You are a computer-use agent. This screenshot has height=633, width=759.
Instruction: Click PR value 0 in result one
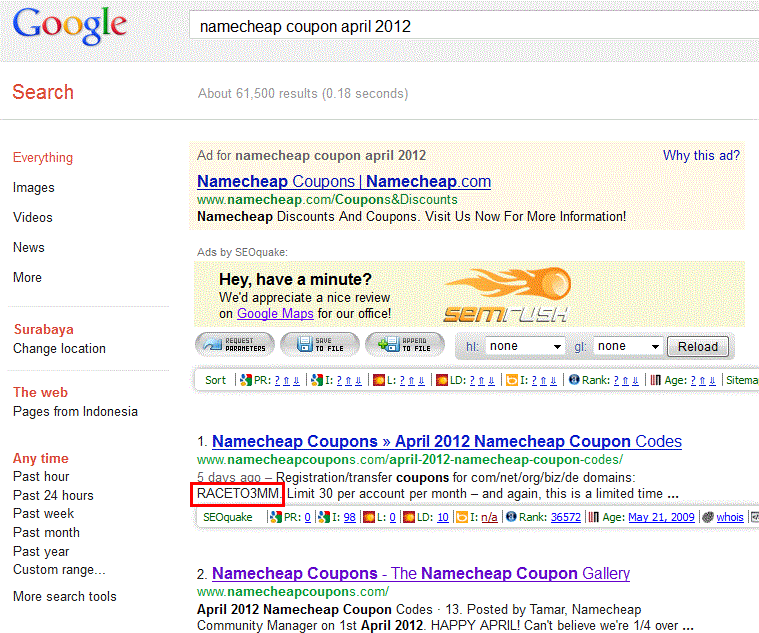pos(307,517)
